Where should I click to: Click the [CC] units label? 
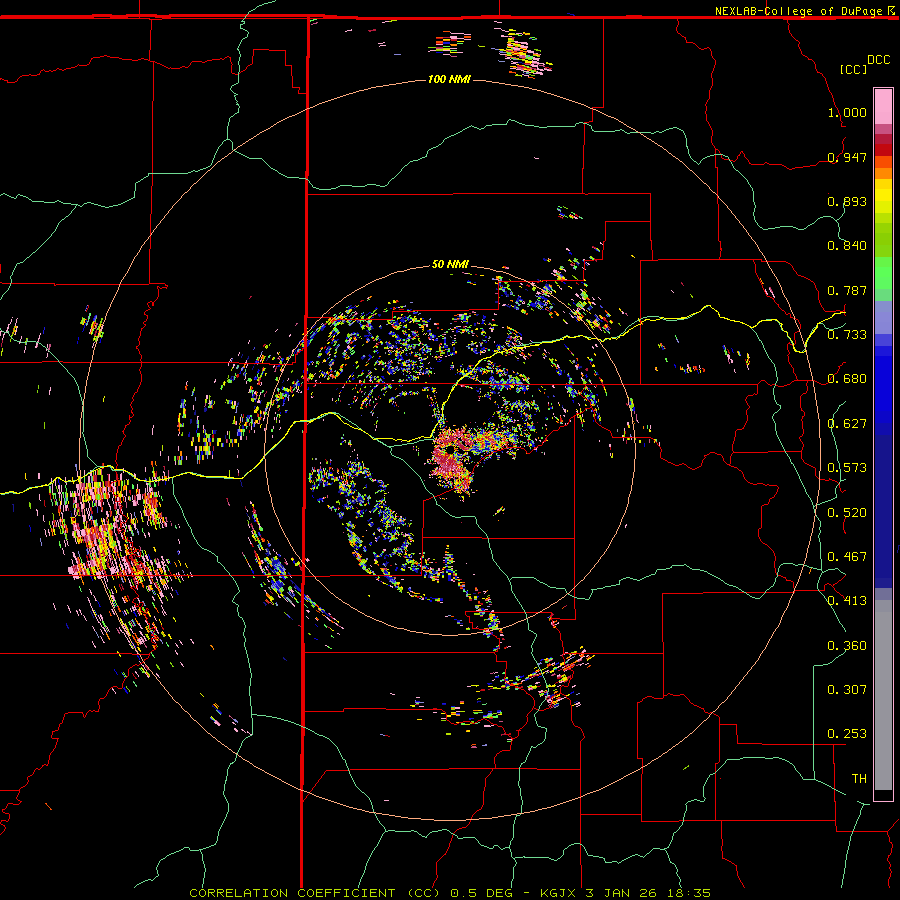(x=853, y=69)
